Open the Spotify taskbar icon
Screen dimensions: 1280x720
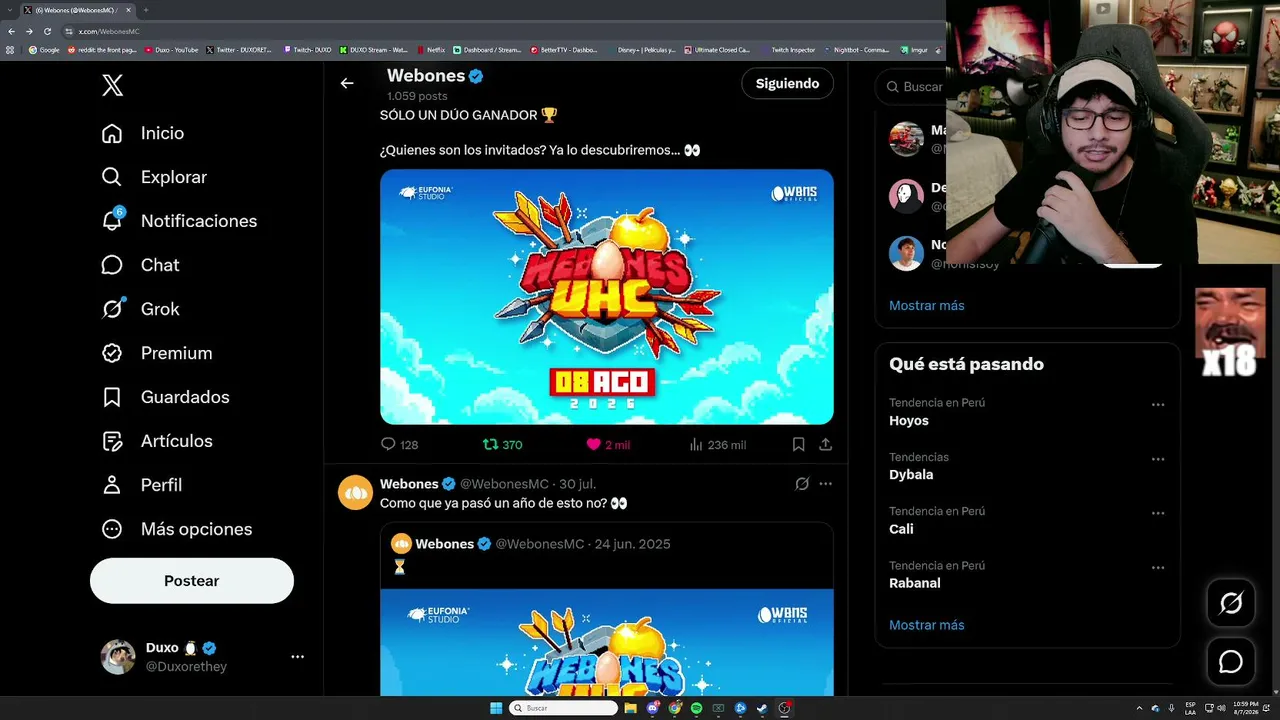click(696, 708)
